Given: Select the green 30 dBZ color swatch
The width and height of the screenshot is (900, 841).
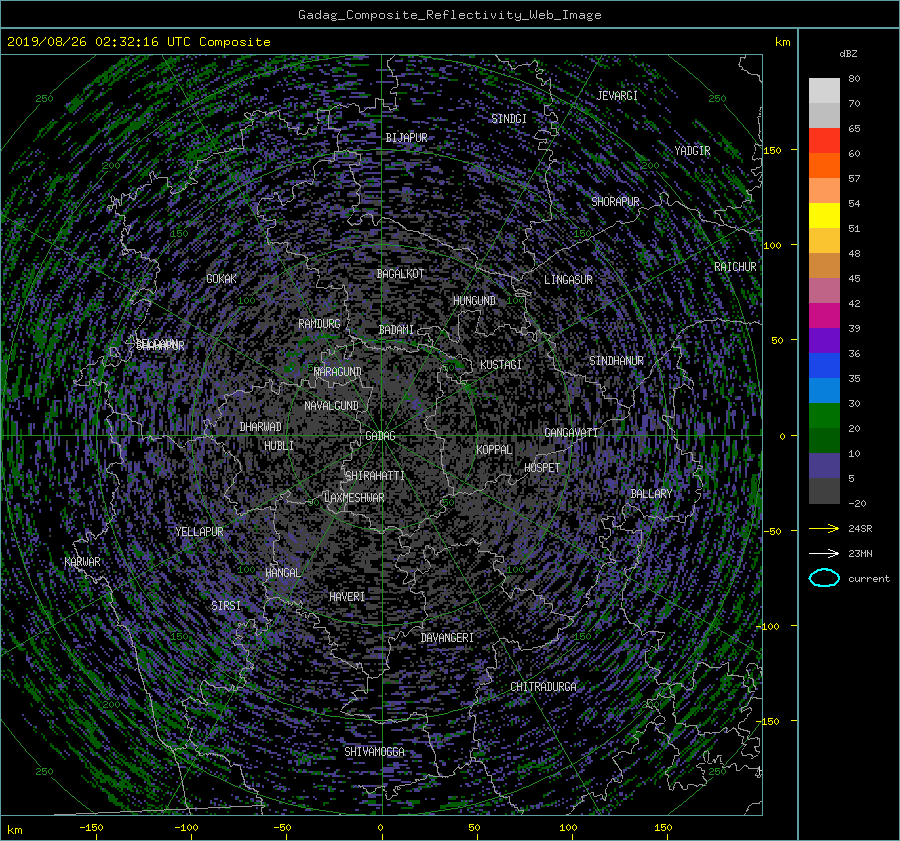Looking at the screenshot, I should 824,415.
